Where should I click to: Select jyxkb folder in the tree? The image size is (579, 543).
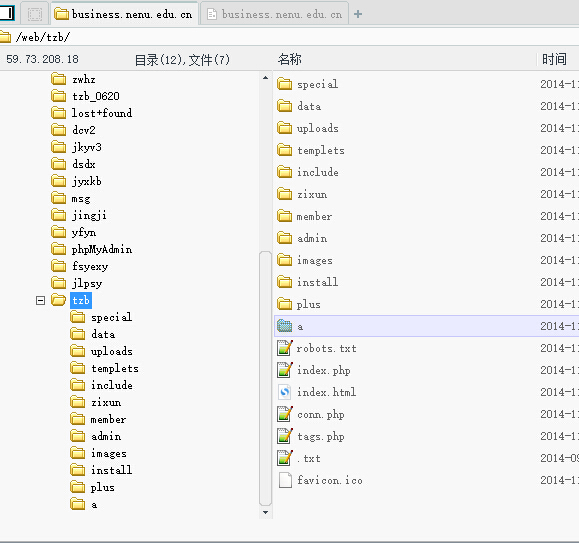[87, 181]
